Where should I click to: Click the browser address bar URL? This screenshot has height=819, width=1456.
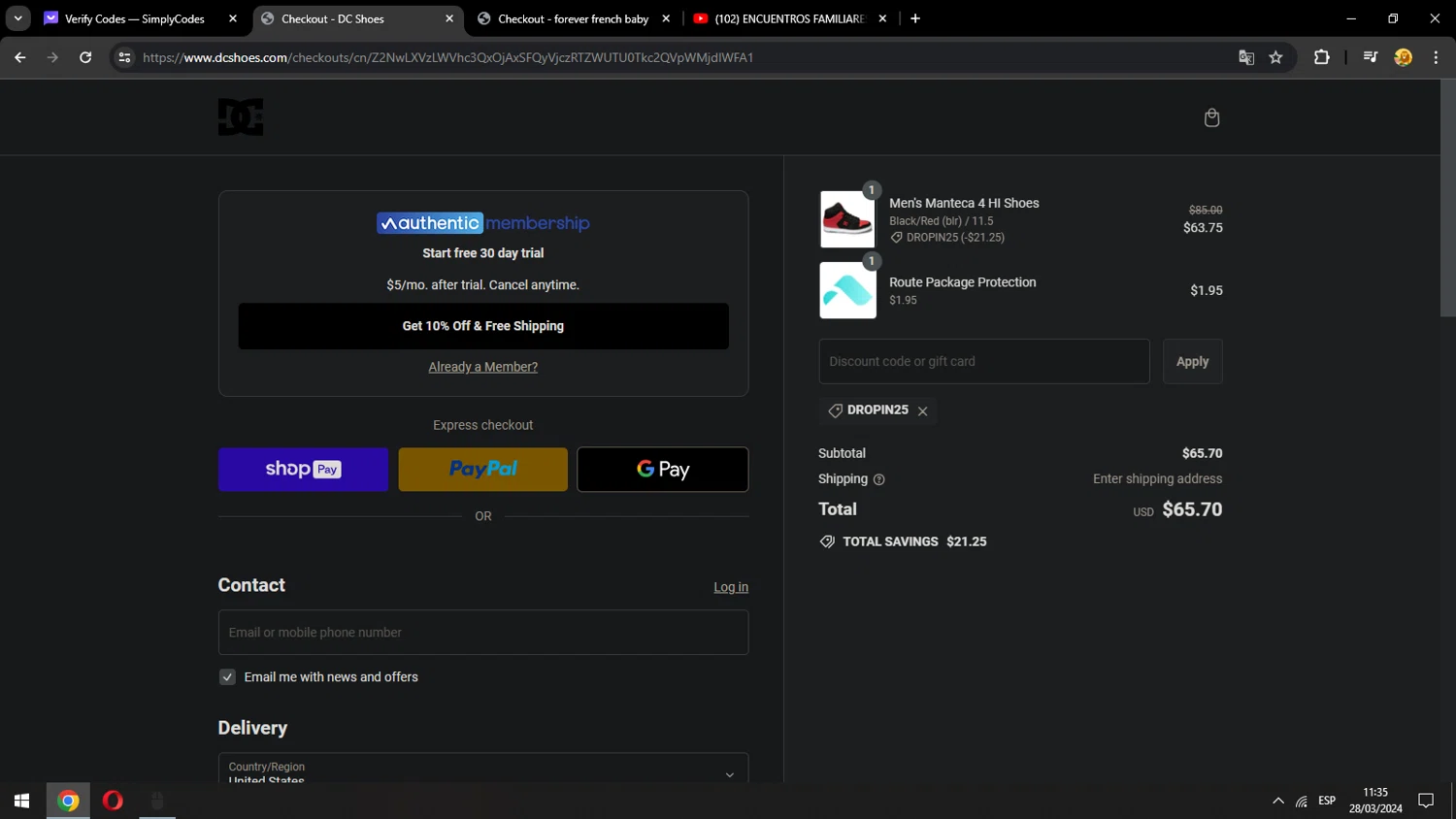[x=447, y=57]
